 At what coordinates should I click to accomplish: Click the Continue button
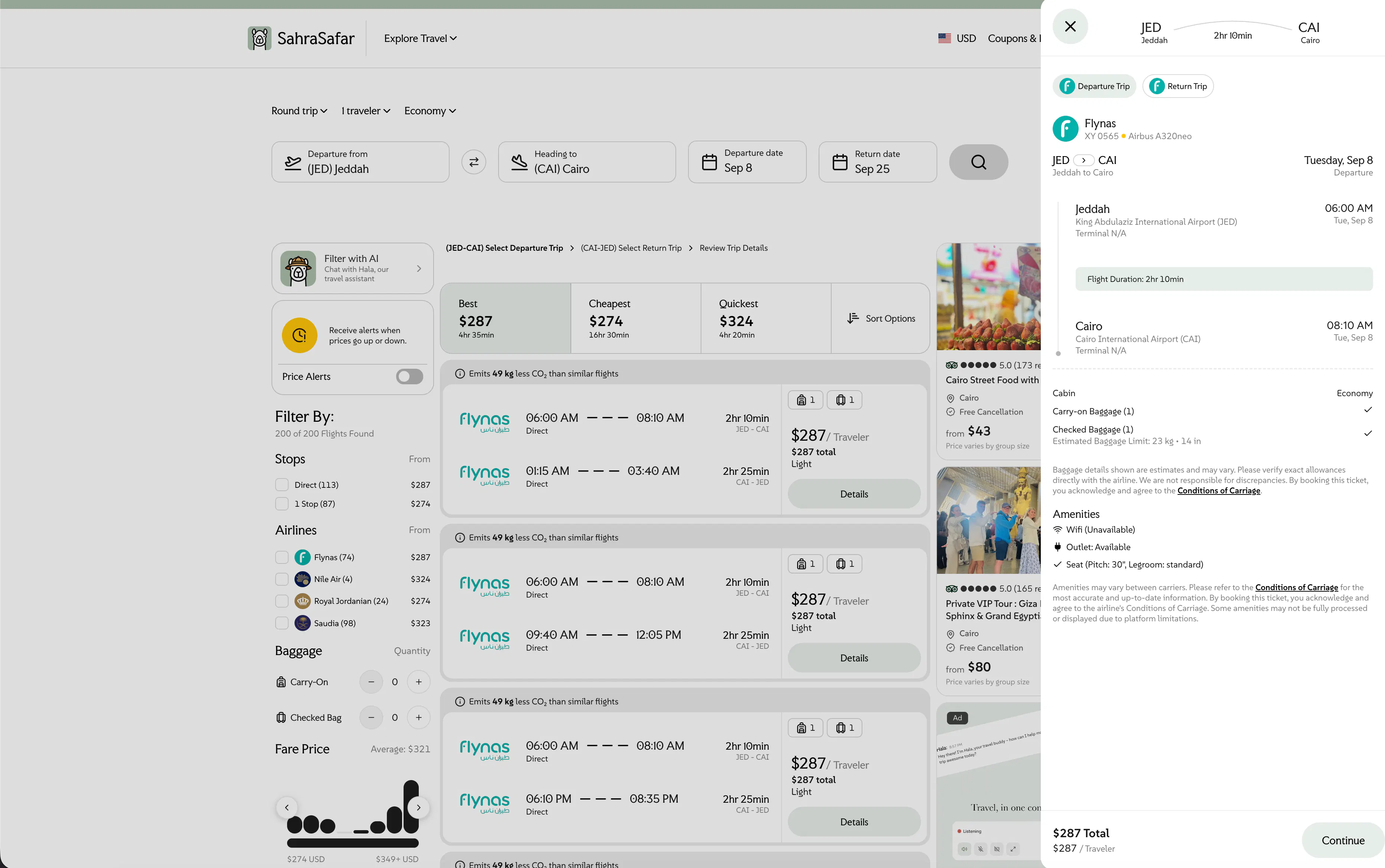click(x=1342, y=840)
